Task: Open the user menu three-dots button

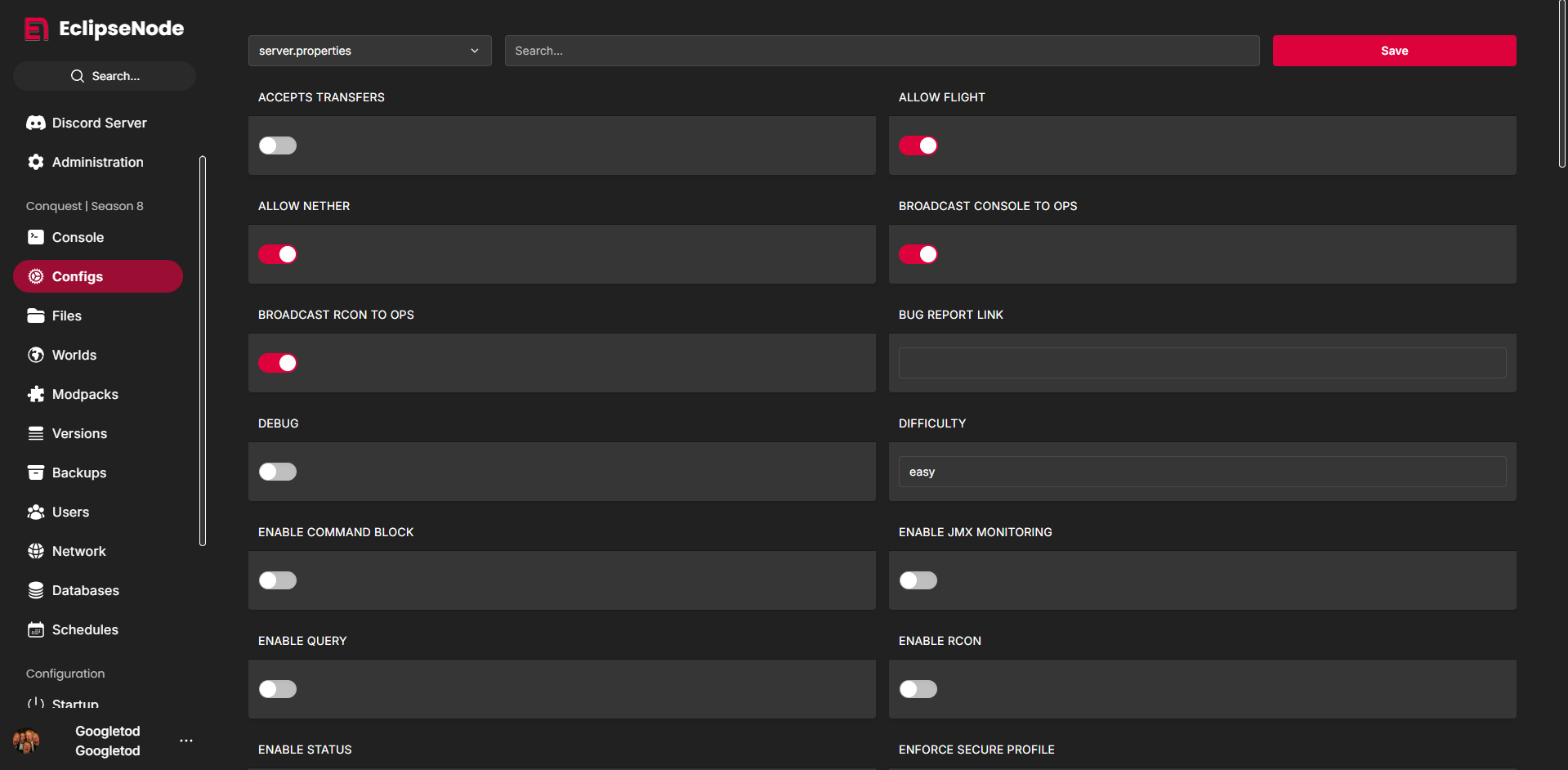Action: pos(186,741)
